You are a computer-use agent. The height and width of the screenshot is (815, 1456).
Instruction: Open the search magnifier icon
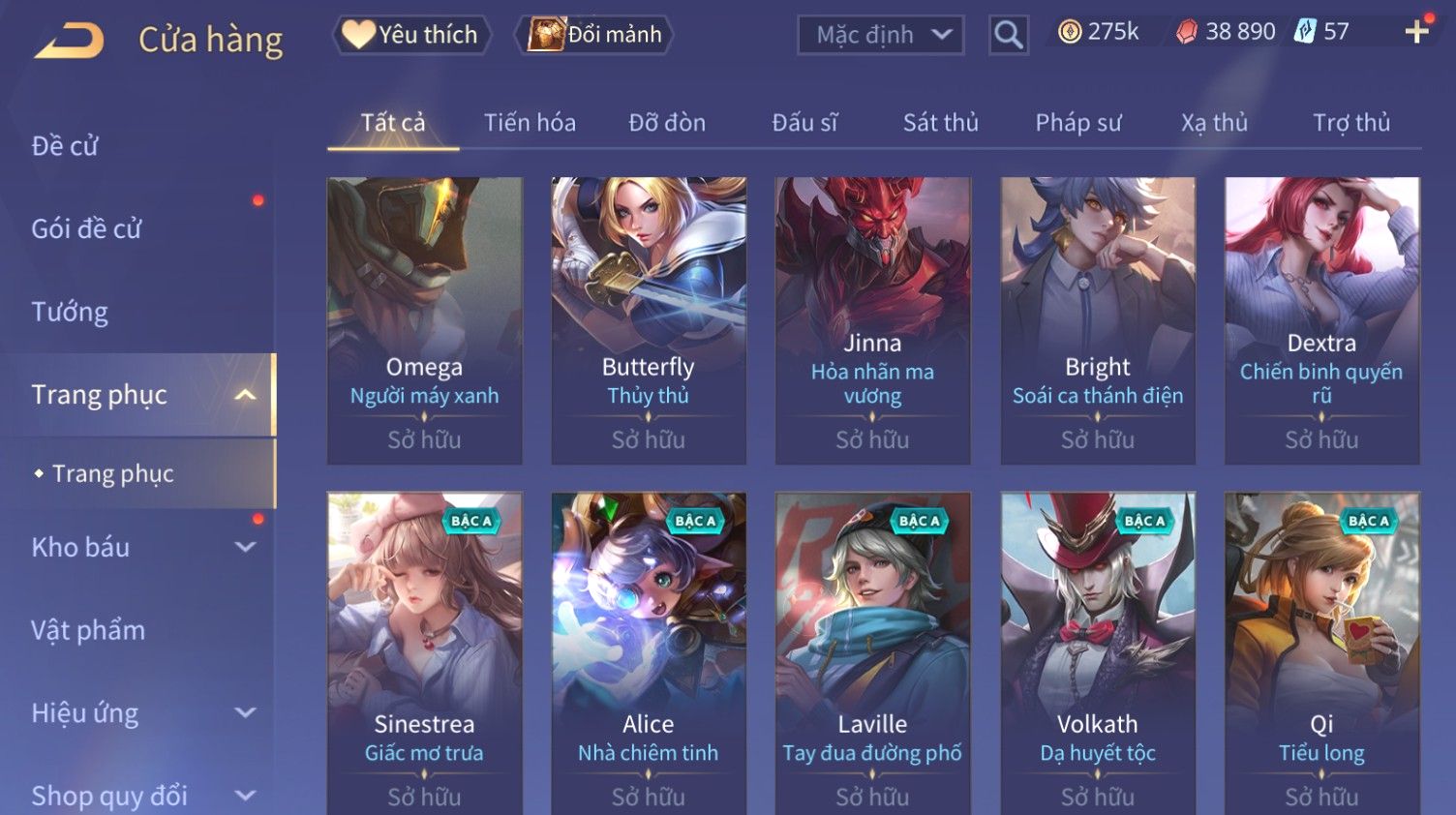click(x=1009, y=35)
